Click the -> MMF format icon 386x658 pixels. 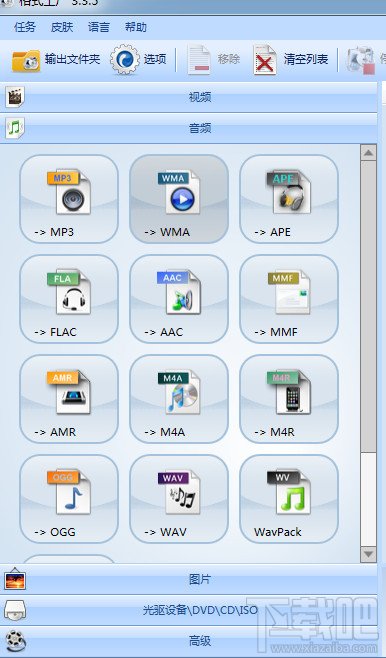pyautogui.click(x=289, y=299)
